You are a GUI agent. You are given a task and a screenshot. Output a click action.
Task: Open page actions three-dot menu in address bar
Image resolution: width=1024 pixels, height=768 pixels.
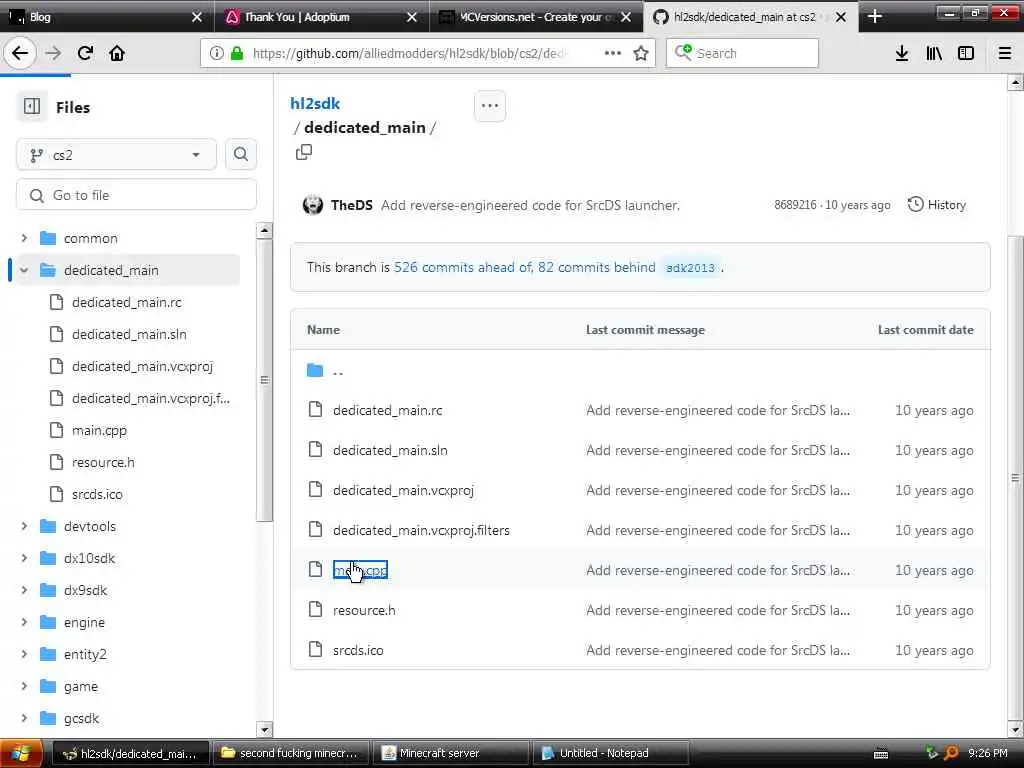point(613,53)
